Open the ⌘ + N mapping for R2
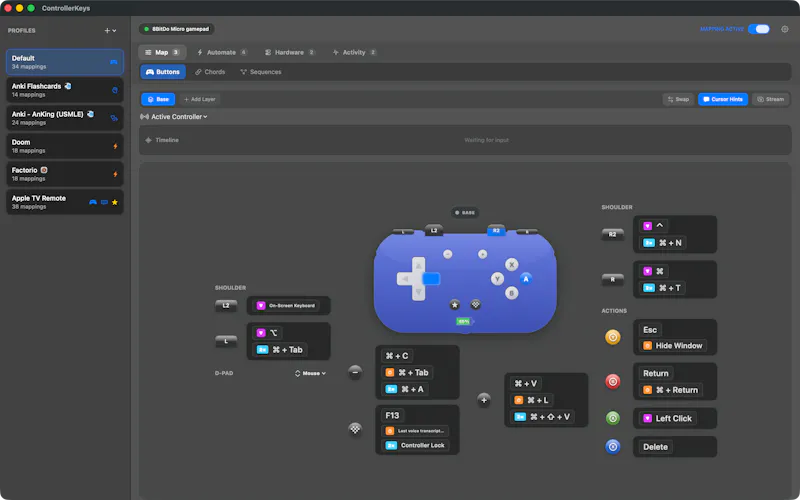The height and width of the screenshot is (500, 800). coord(663,243)
